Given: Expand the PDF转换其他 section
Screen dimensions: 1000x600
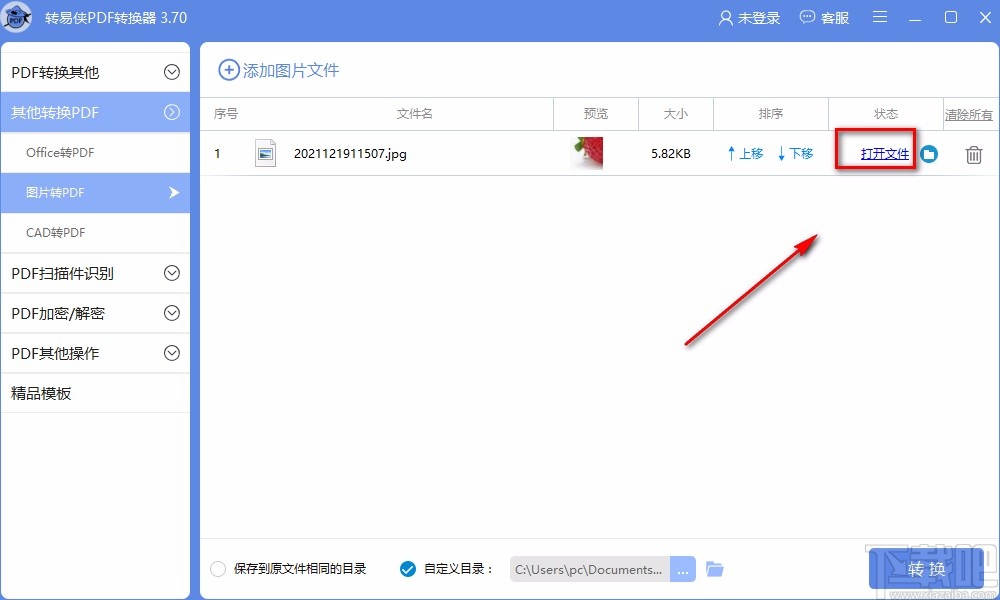Looking at the screenshot, I should (95, 71).
